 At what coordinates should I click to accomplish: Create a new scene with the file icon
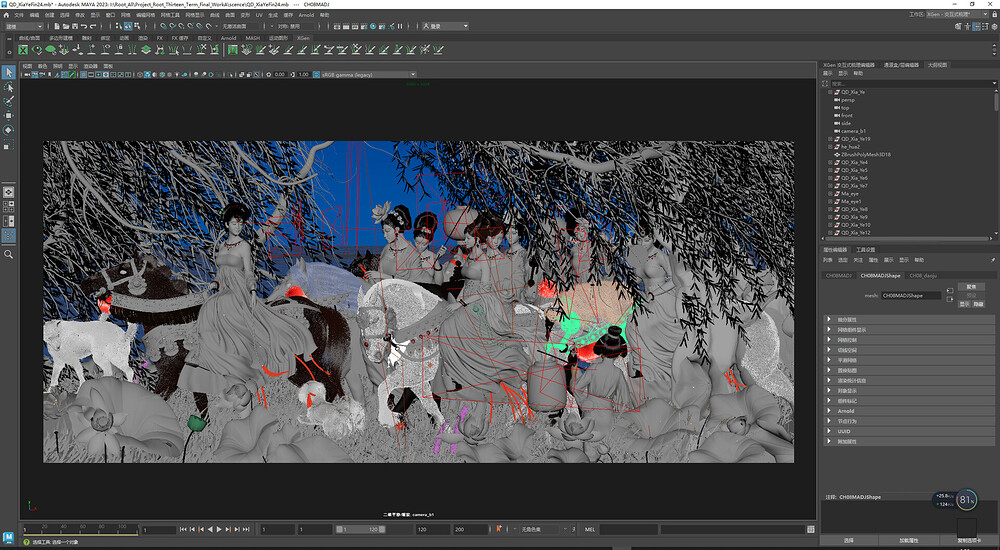tap(57, 26)
